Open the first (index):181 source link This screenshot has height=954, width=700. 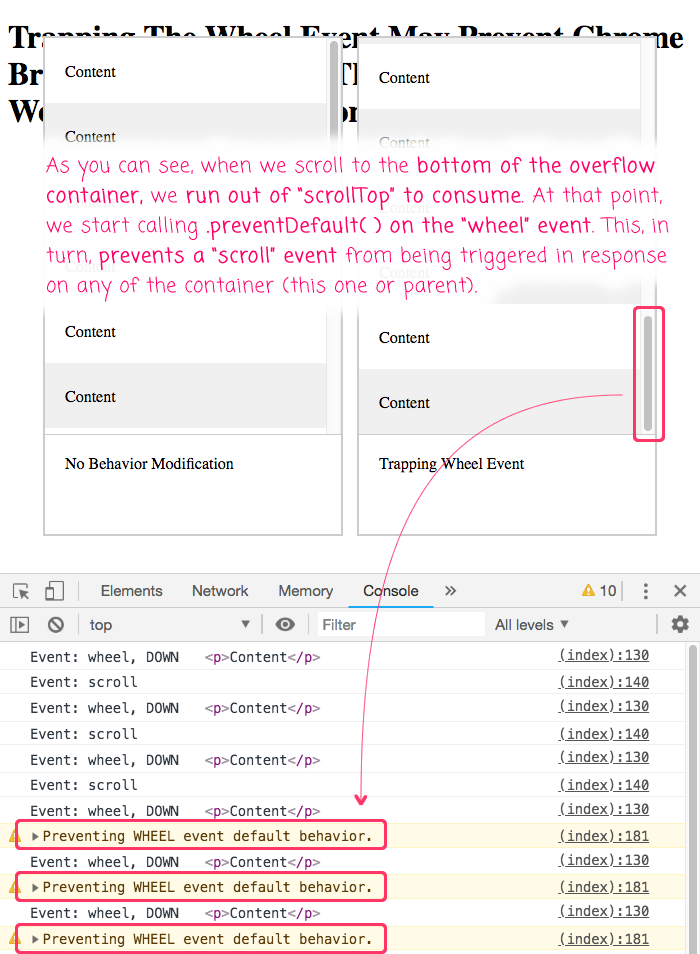[604, 836]
